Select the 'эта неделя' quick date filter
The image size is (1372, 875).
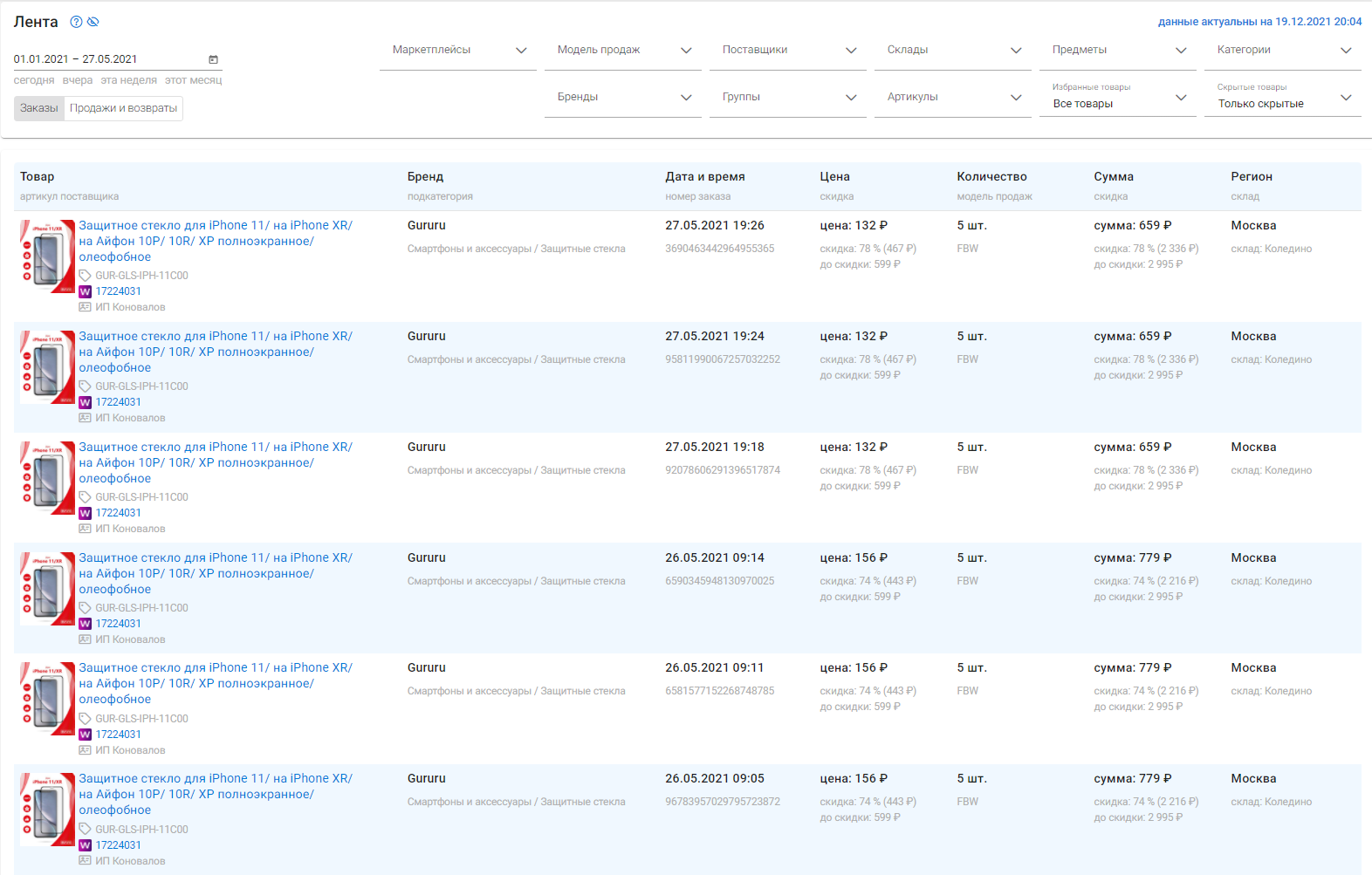tap(128, 80)
